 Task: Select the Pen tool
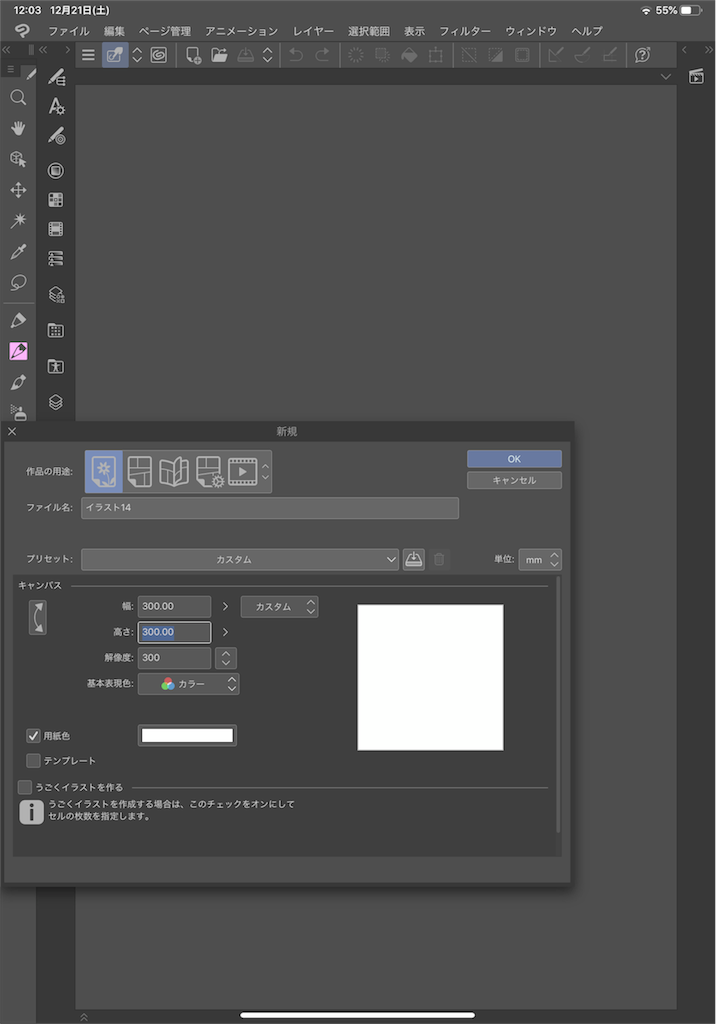18,320
